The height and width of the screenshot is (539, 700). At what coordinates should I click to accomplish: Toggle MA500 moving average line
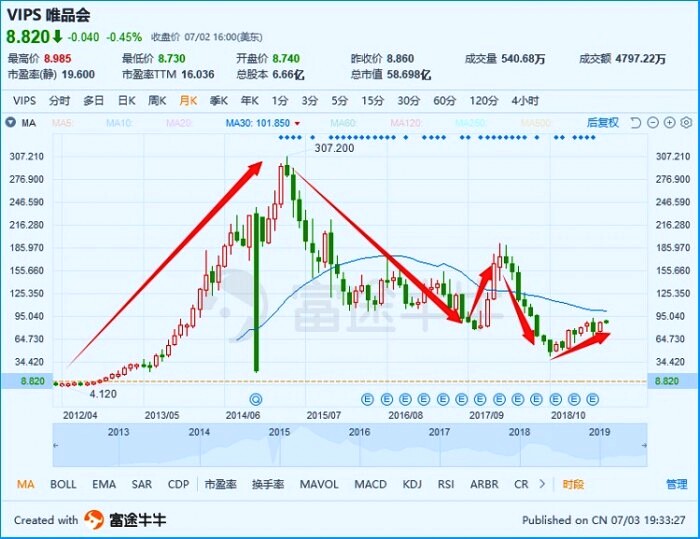536,123
